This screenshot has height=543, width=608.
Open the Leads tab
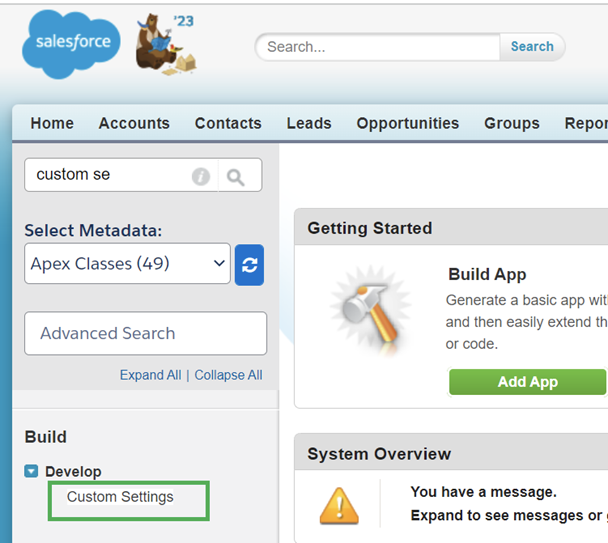[309, 123]
